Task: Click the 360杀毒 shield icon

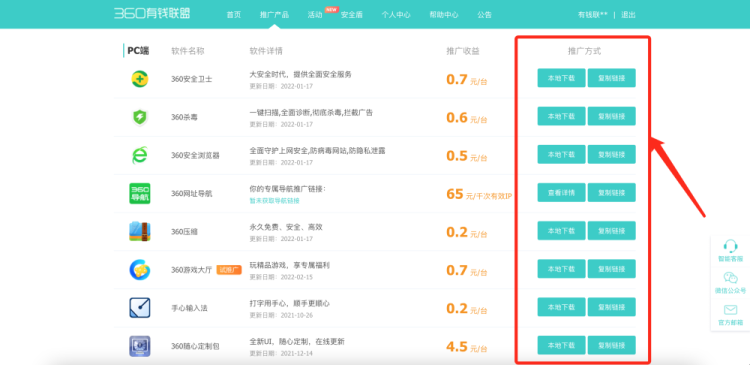Action: pos(140,117)
